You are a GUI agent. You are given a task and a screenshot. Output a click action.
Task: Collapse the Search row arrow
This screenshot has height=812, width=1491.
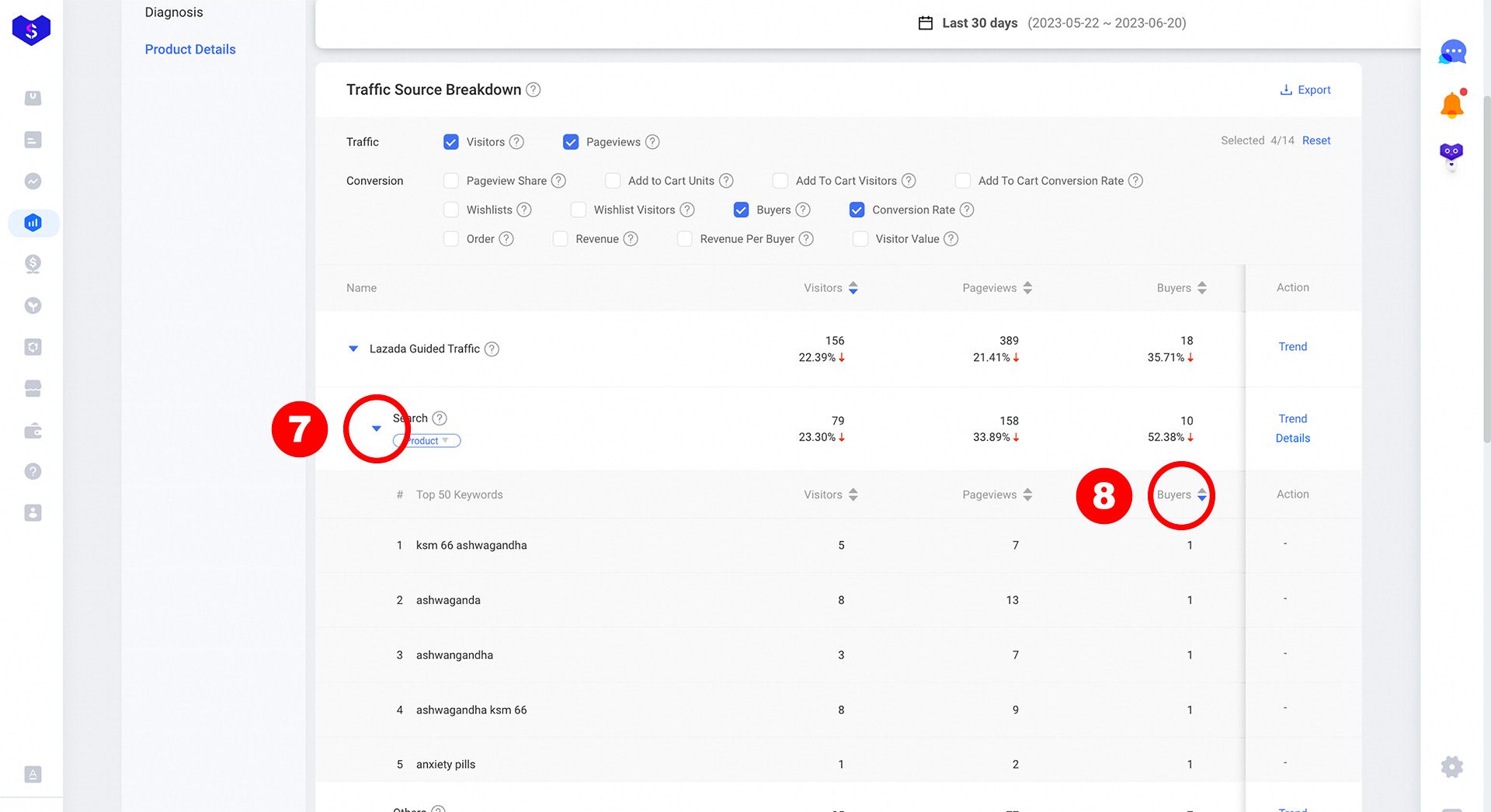tap(377, 429)
